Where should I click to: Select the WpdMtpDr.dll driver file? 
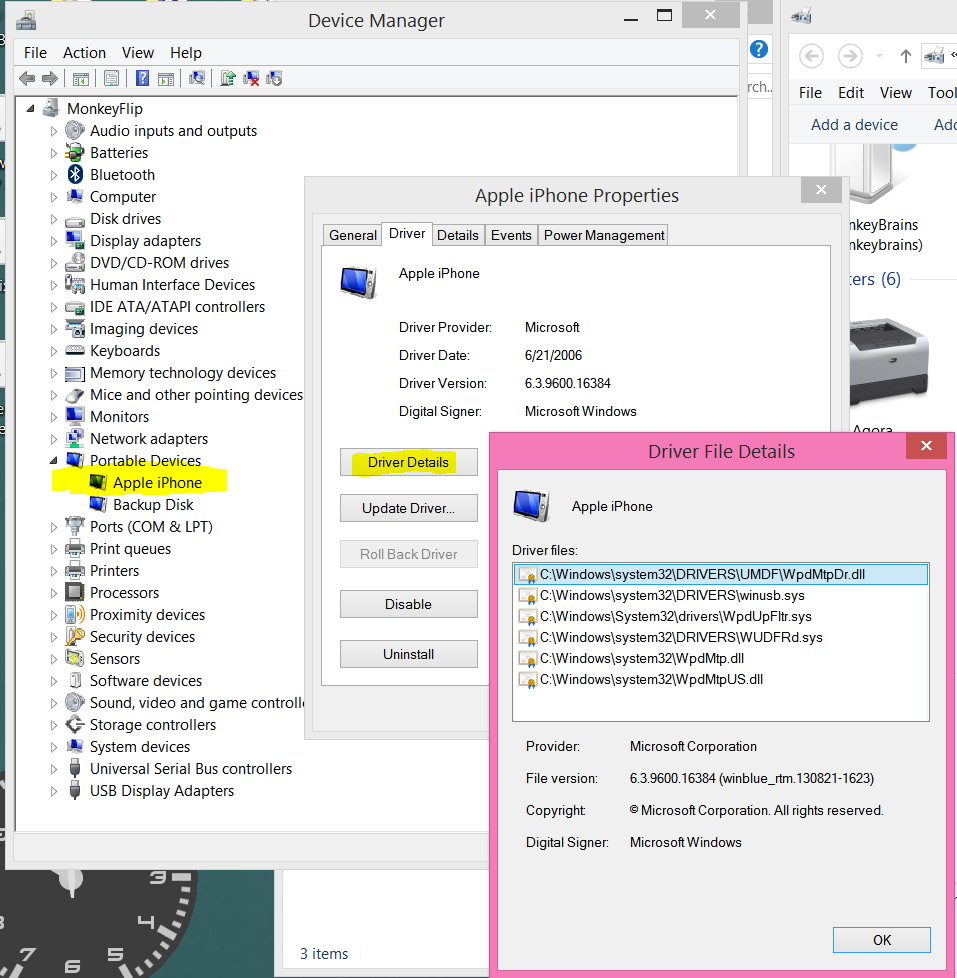[721, 574]
